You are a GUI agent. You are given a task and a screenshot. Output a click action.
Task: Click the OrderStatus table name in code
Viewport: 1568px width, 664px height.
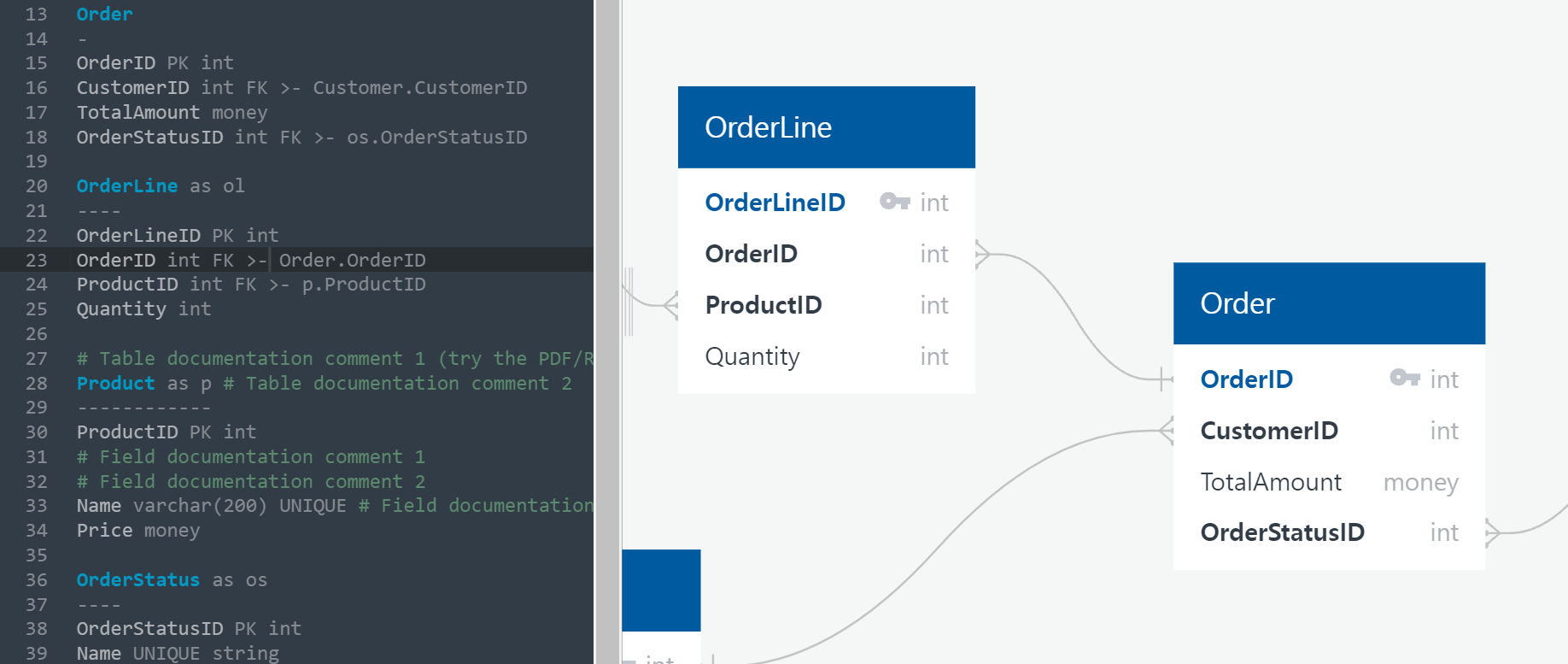tap(138, 580)
